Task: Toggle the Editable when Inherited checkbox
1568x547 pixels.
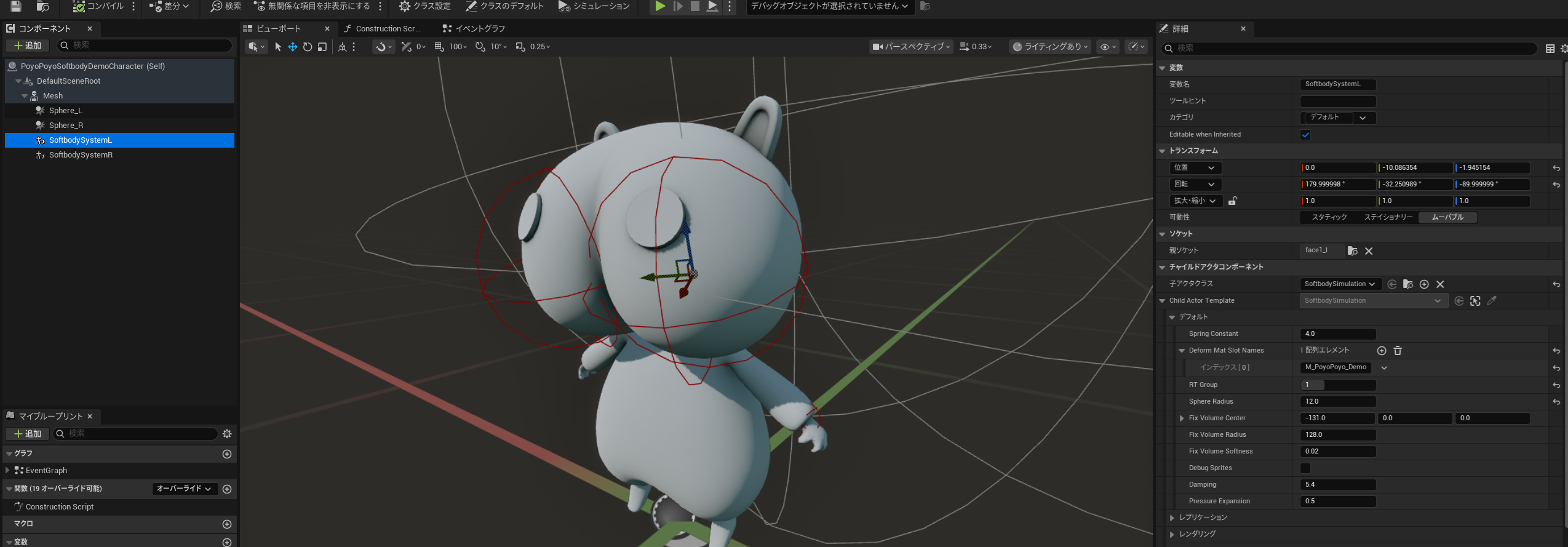Action: coord(1305,135)
